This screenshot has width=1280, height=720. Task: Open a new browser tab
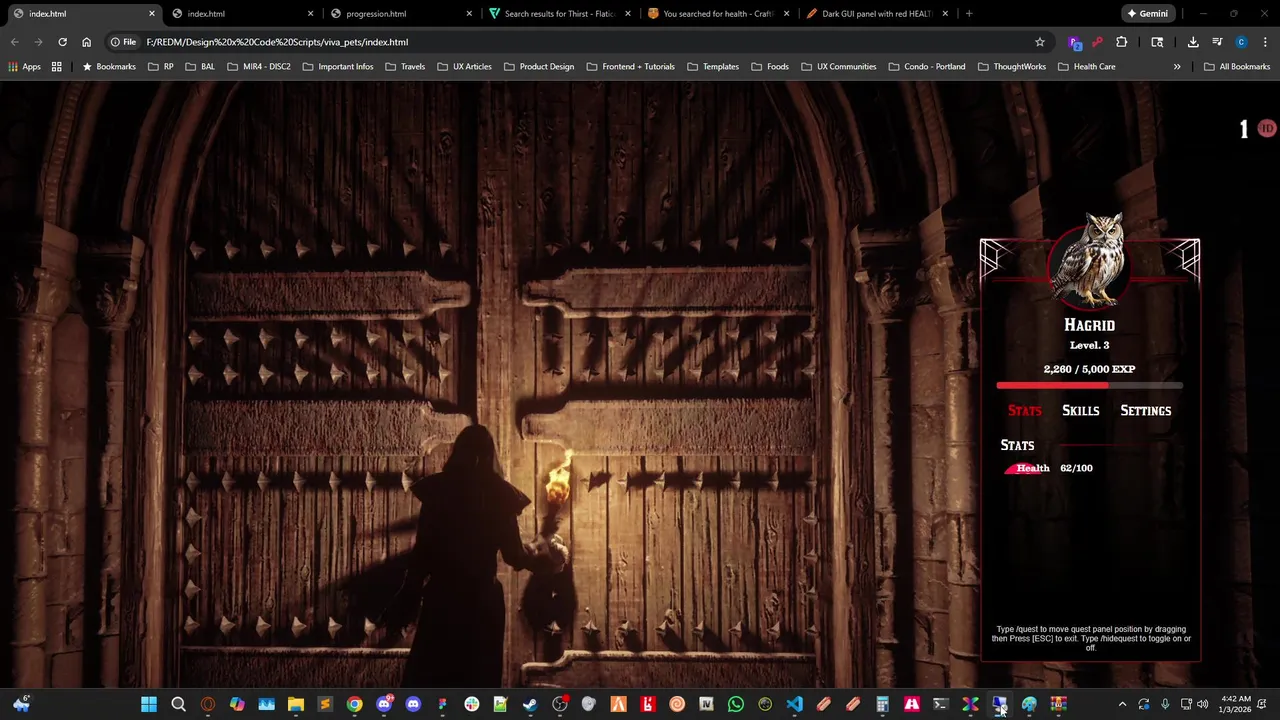click(969, 14)
